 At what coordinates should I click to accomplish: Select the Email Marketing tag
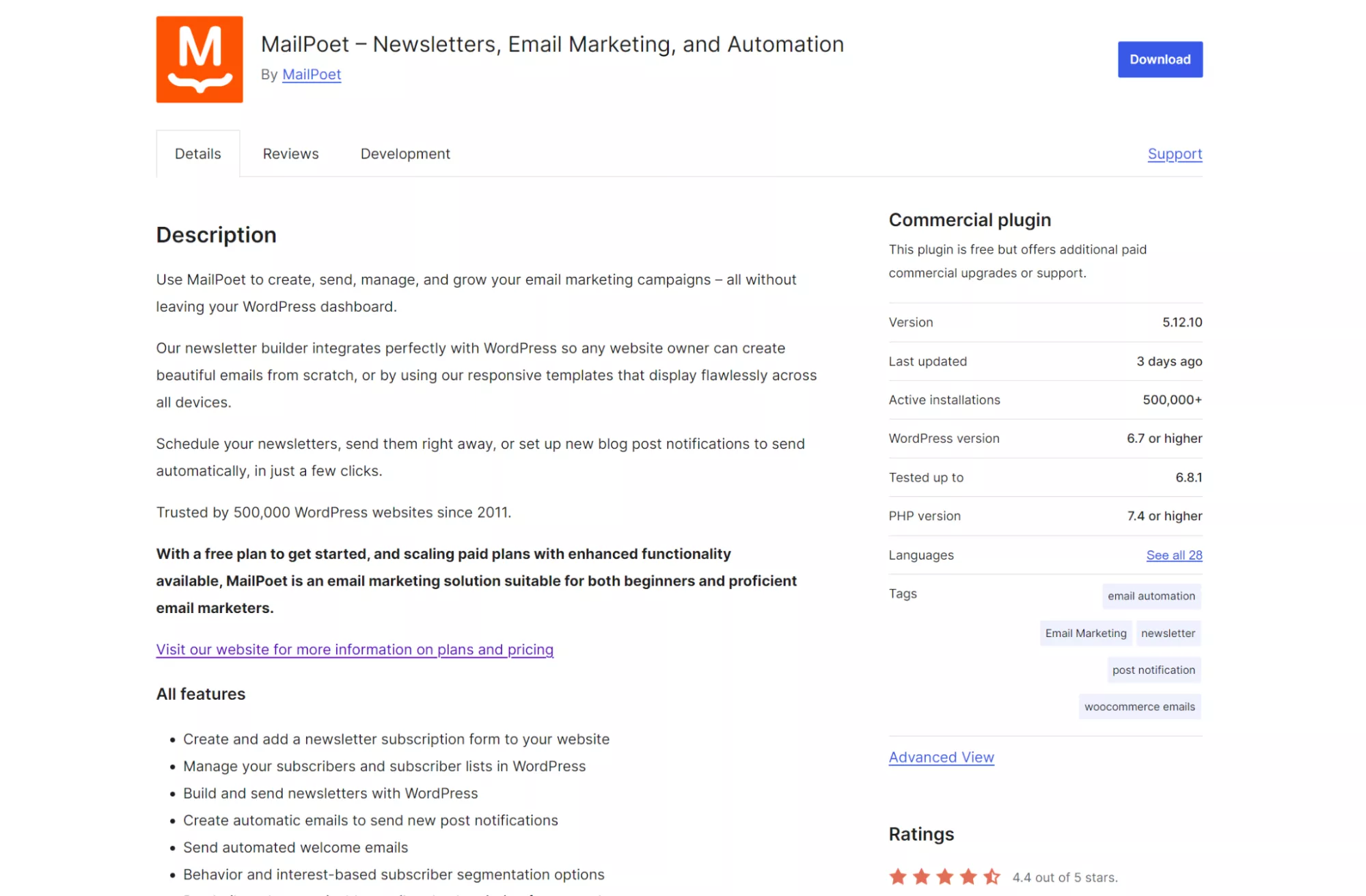[x=1086, y=633]
